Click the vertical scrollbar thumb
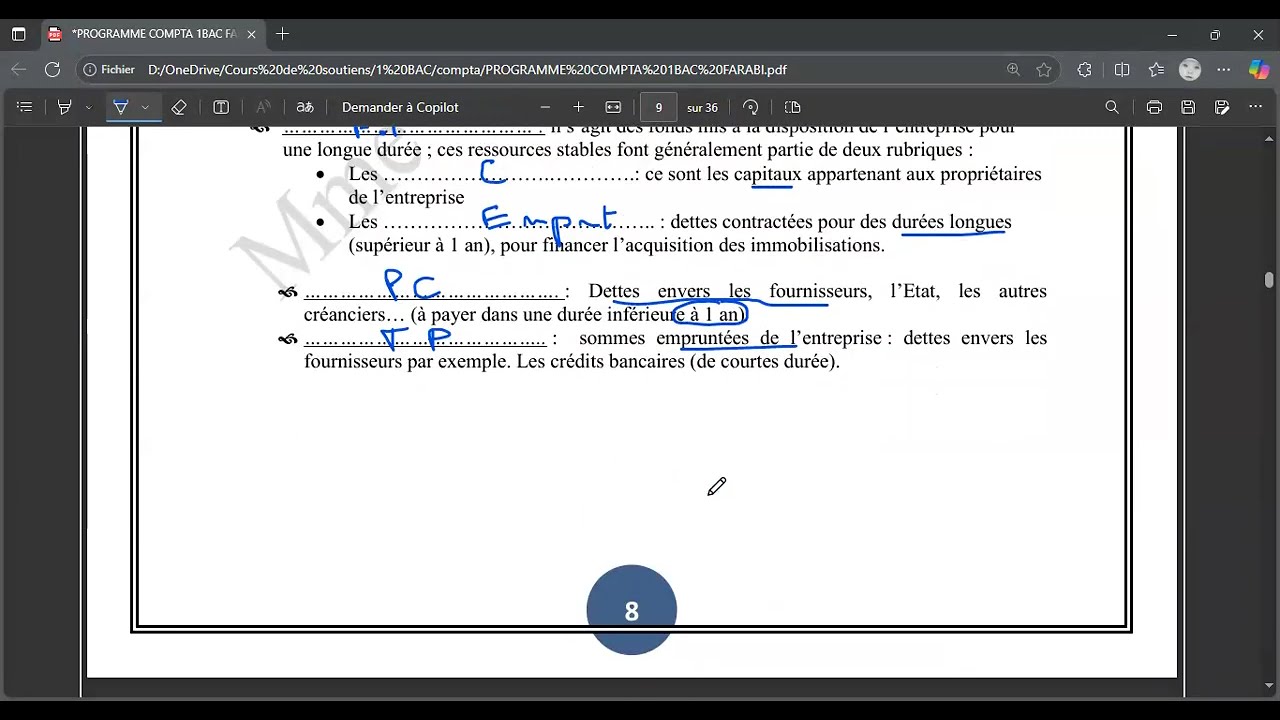1280x720 pixels. coord(1269,279)
